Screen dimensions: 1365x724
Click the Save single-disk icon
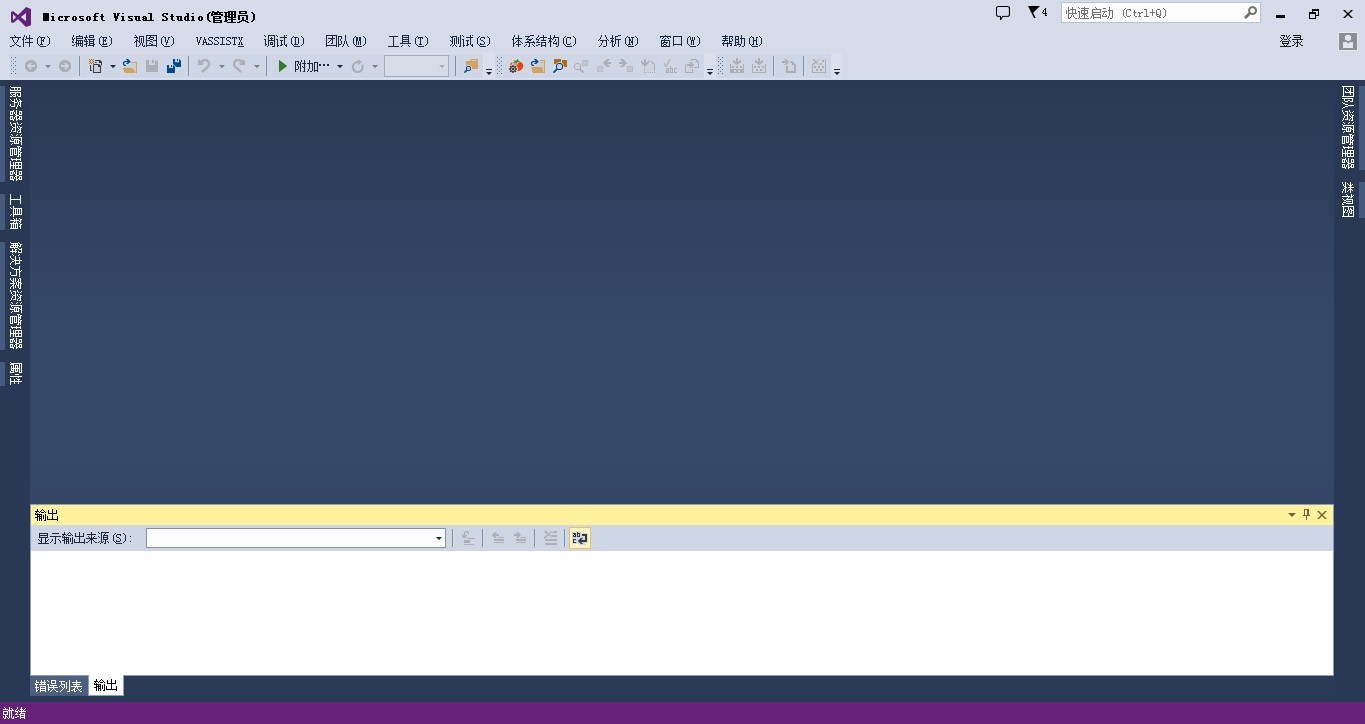pos(152,66)
